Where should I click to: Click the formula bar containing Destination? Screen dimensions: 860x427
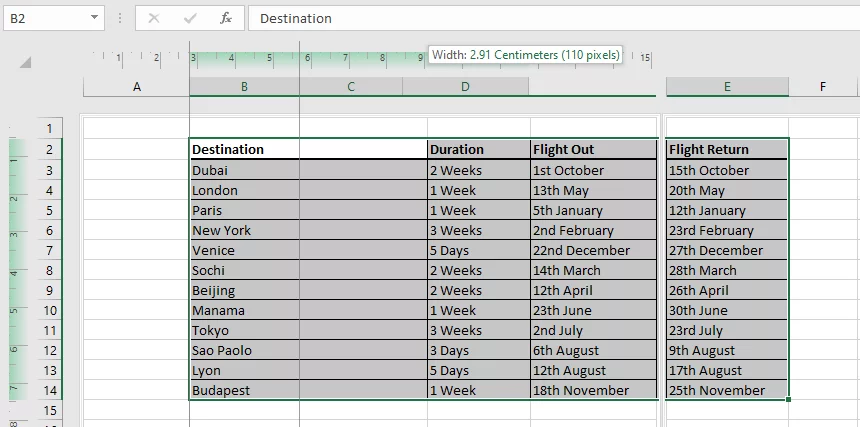(550, 18)
